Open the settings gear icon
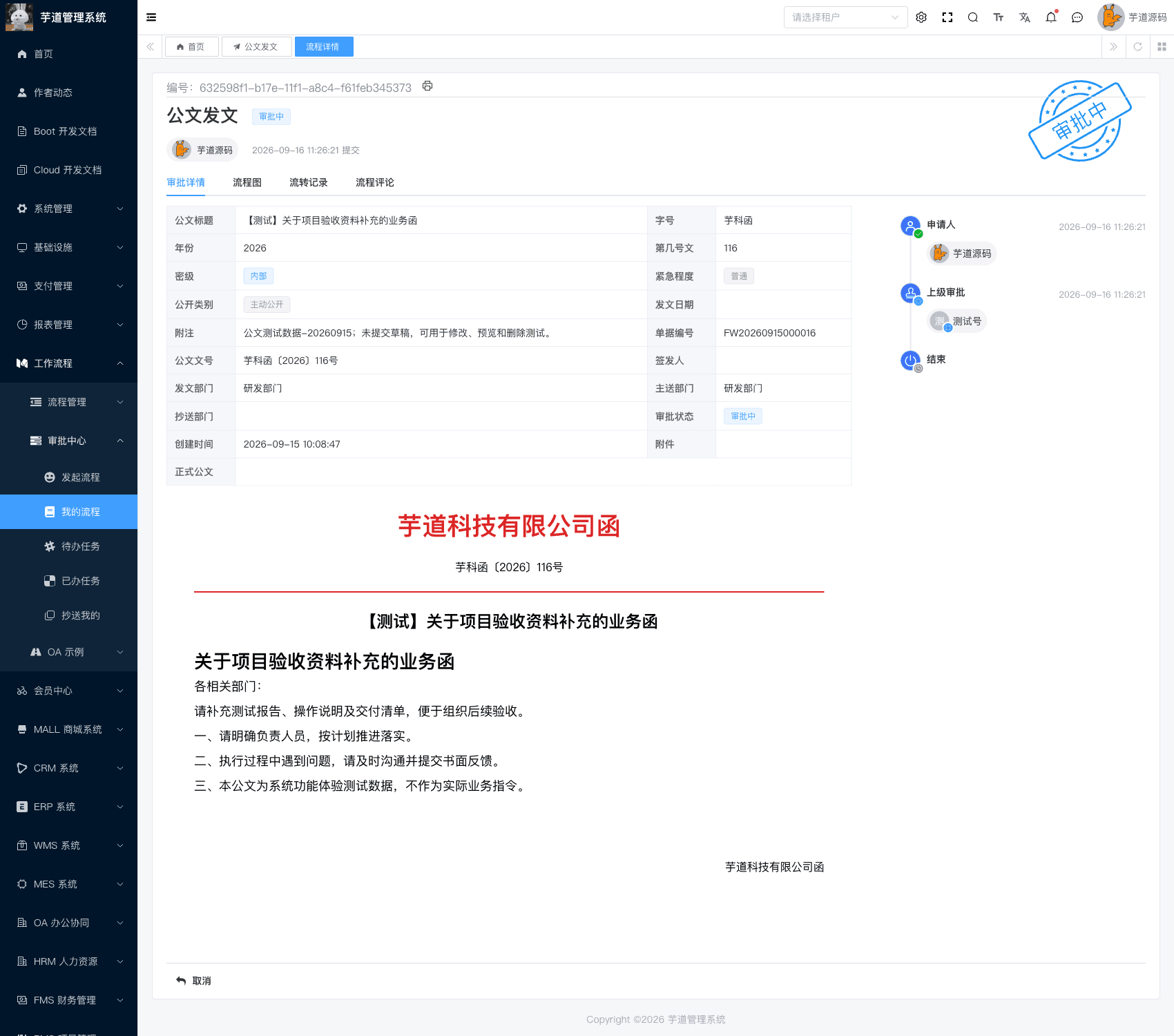The image size is (1174, 1036). click(921, 17)
